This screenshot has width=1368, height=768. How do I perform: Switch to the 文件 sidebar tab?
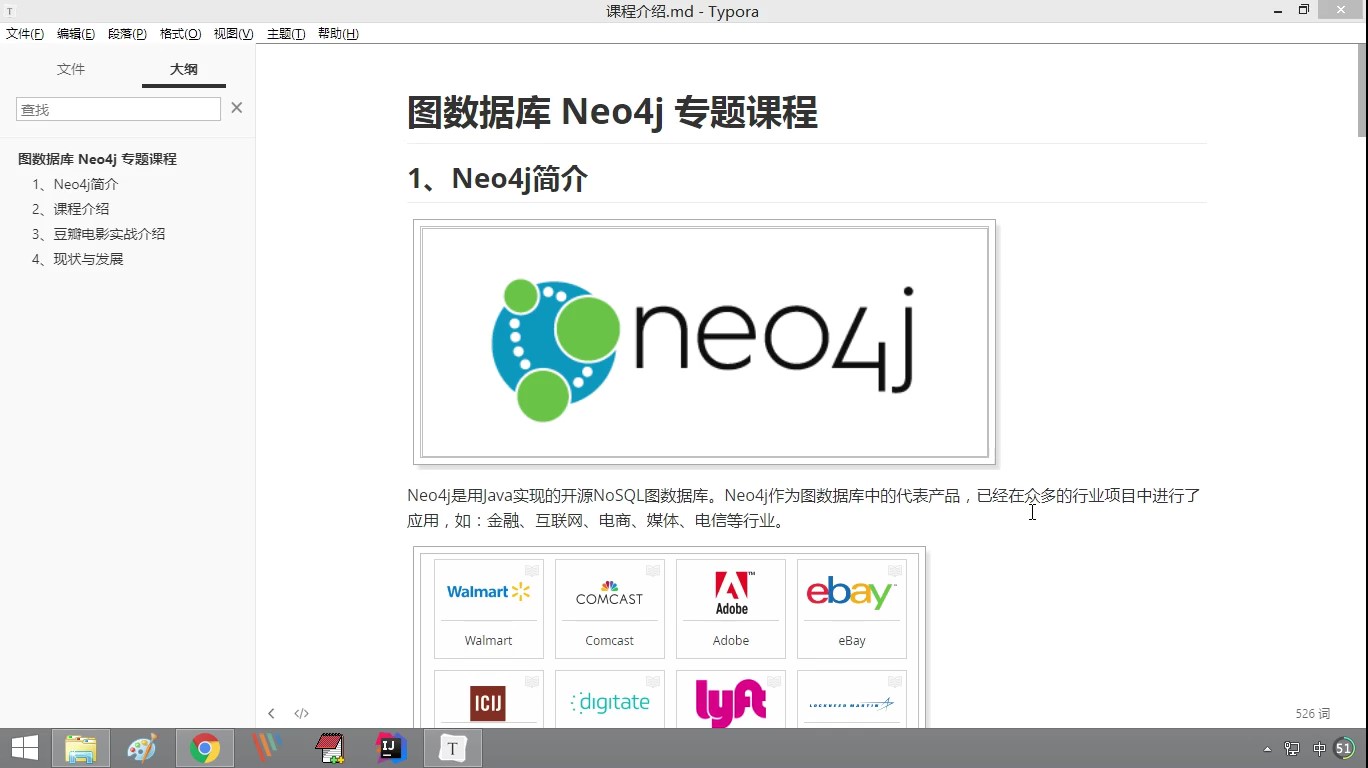(71, 69)
